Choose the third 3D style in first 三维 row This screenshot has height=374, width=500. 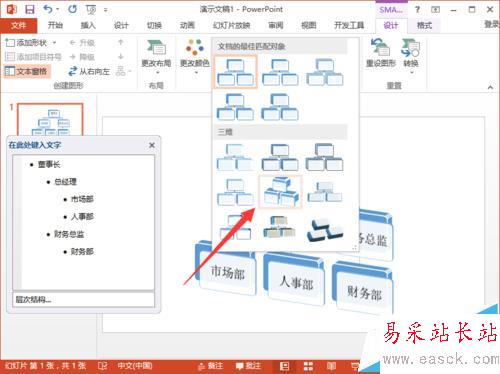point(324,157)
